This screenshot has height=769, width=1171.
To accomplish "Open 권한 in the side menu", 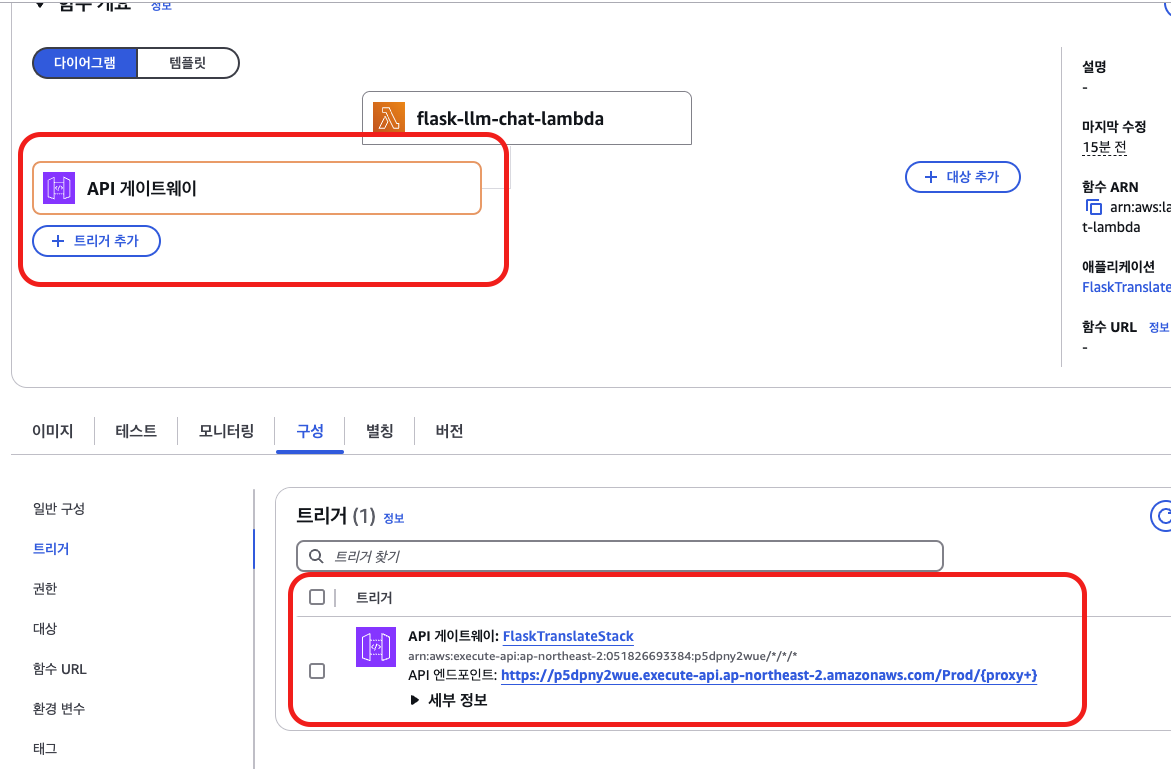I will pos(45,588).
